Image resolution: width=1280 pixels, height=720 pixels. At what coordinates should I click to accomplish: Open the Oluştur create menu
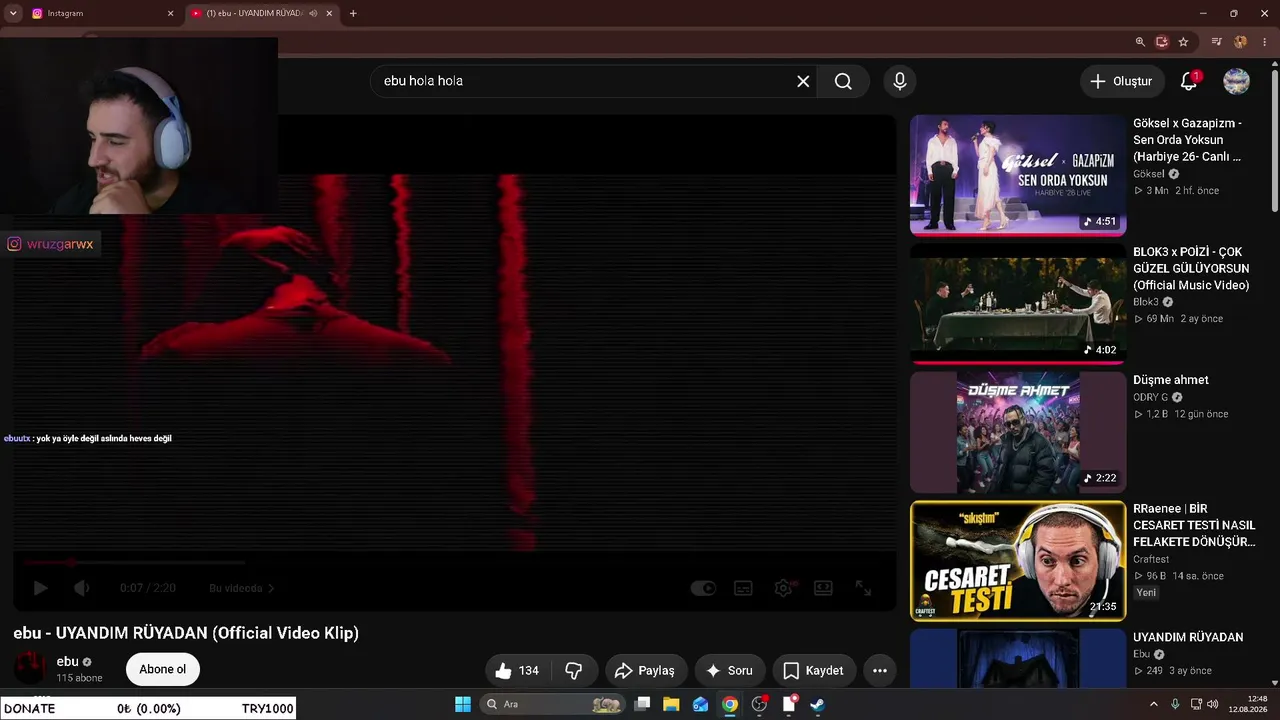click(x=1121, y=81)
